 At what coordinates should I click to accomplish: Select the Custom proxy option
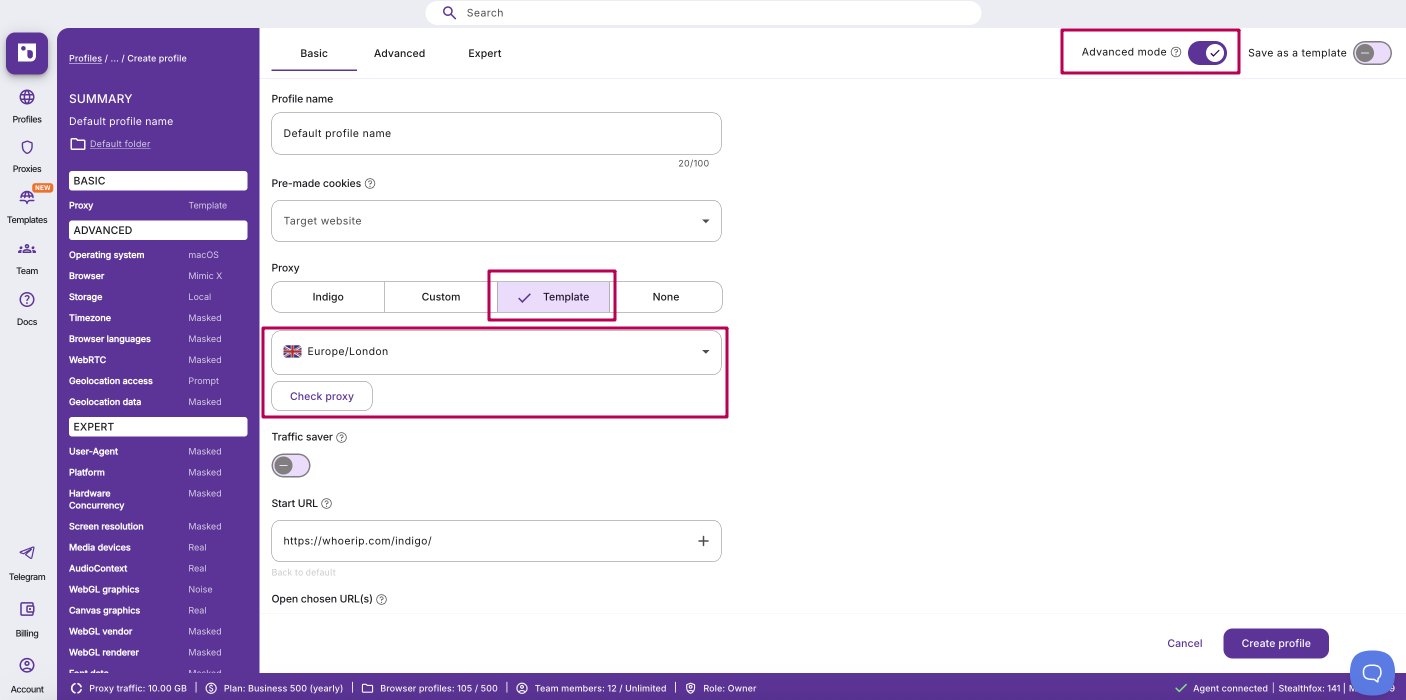coord(440,296)
